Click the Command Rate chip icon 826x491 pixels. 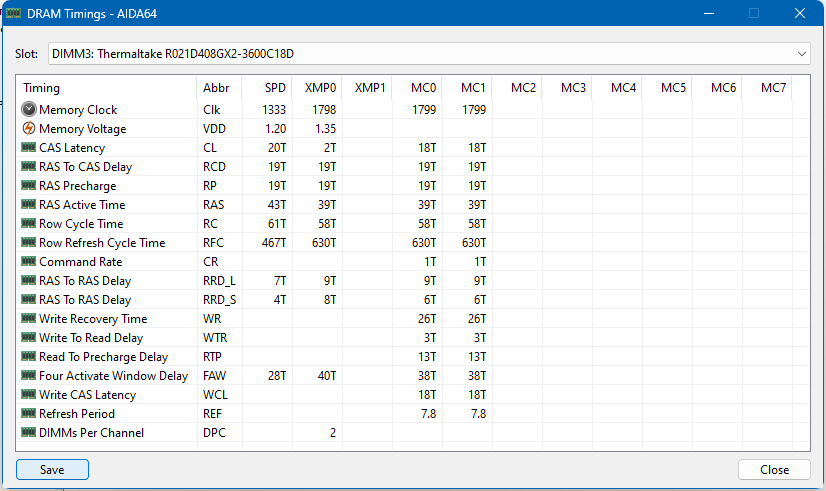tap(28, 261)
